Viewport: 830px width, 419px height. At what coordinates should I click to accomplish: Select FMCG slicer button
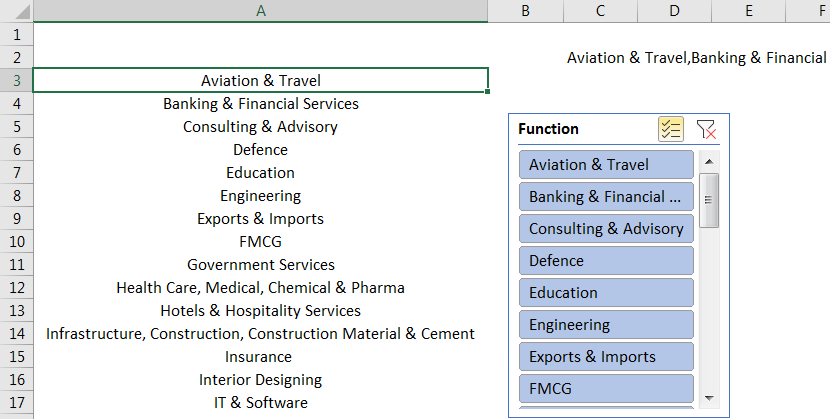coord(606,388)
